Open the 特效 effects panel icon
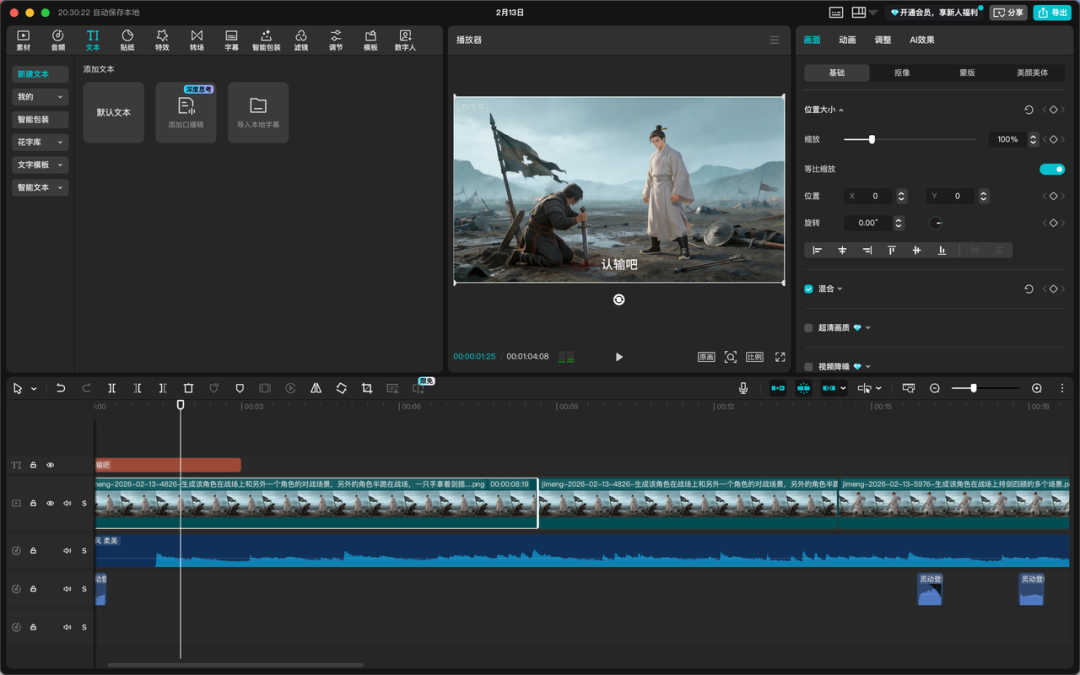The height and width of the screenshot is (675, 1080). (x=162, y=40)
